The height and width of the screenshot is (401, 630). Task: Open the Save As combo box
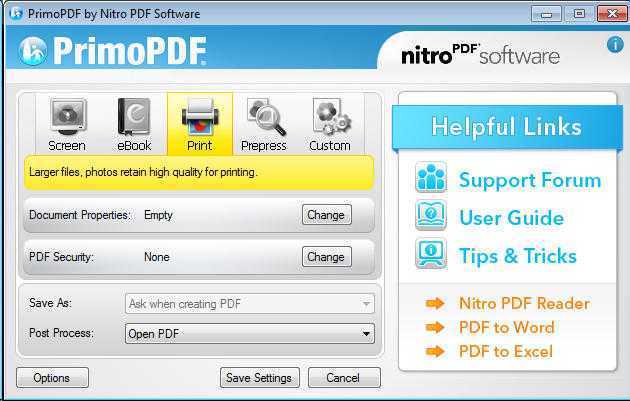[250, 304]
